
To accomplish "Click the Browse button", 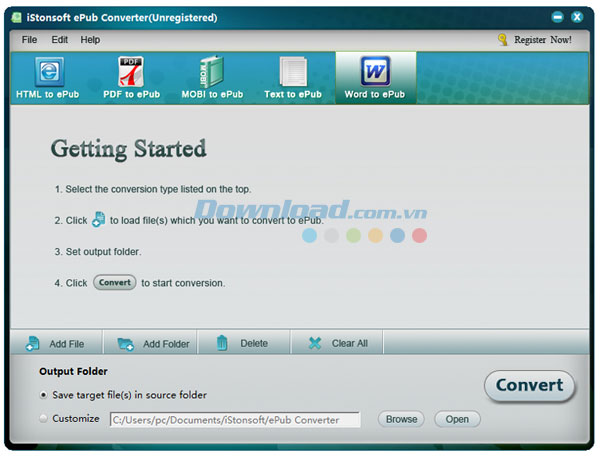I will (401, 419).
